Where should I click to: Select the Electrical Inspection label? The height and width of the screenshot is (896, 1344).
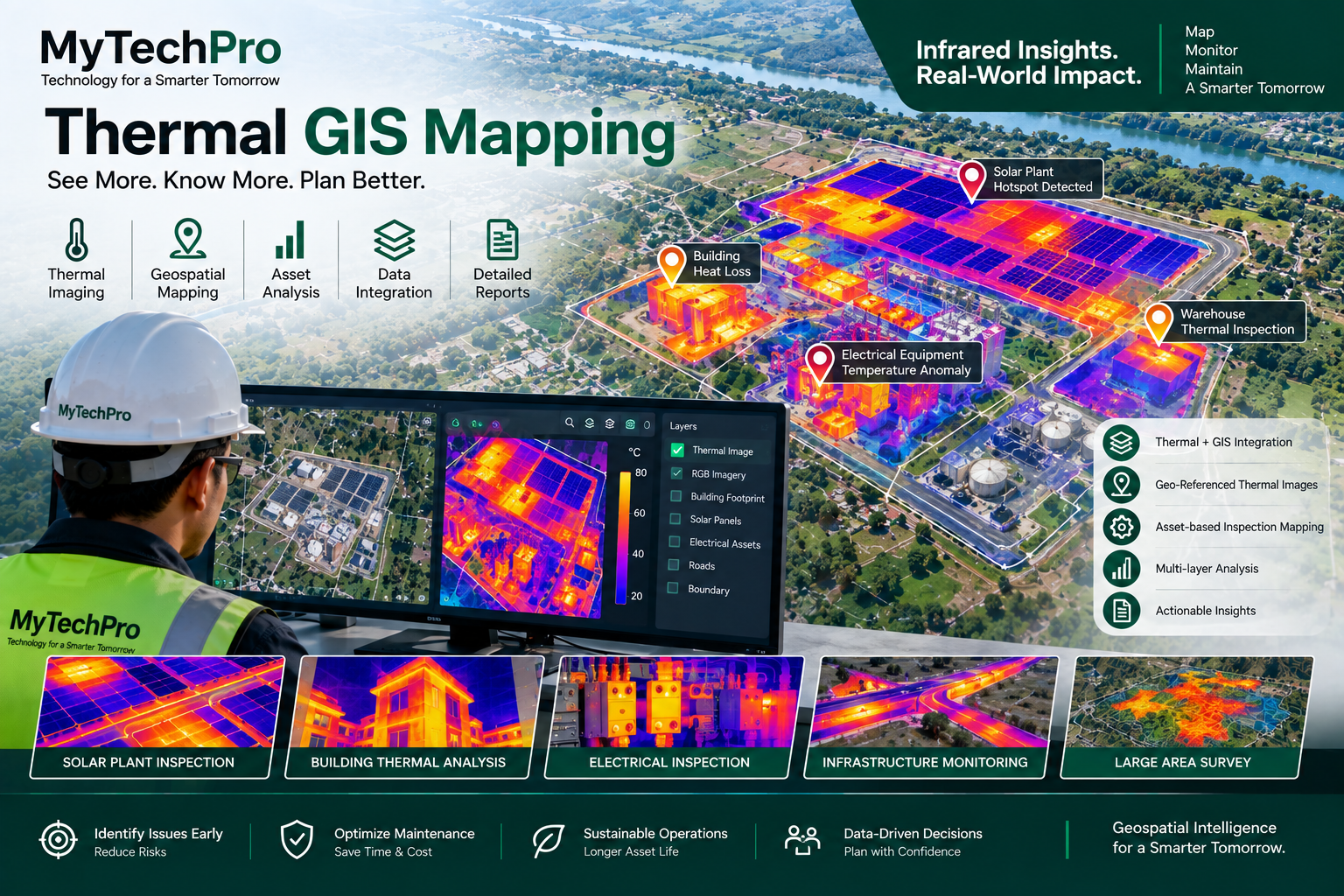coord(669,762)
